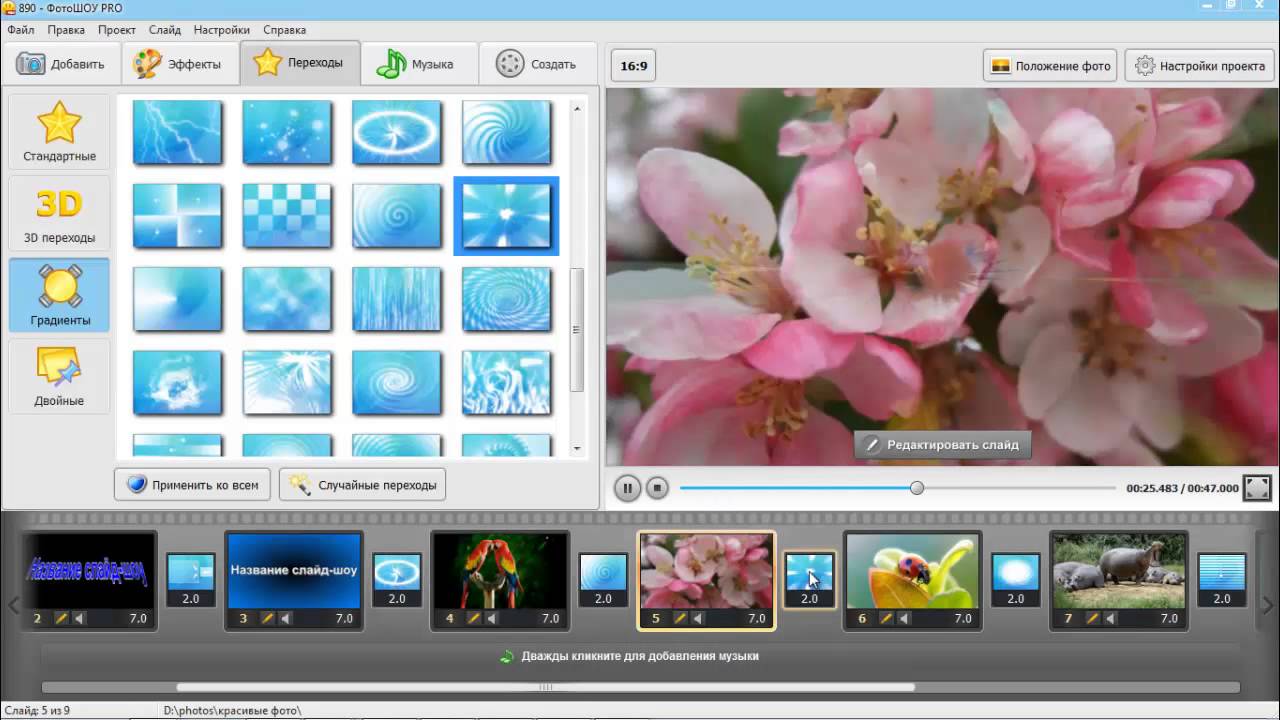
Task: Pause the slideshow preview
Action: (627, 488)
